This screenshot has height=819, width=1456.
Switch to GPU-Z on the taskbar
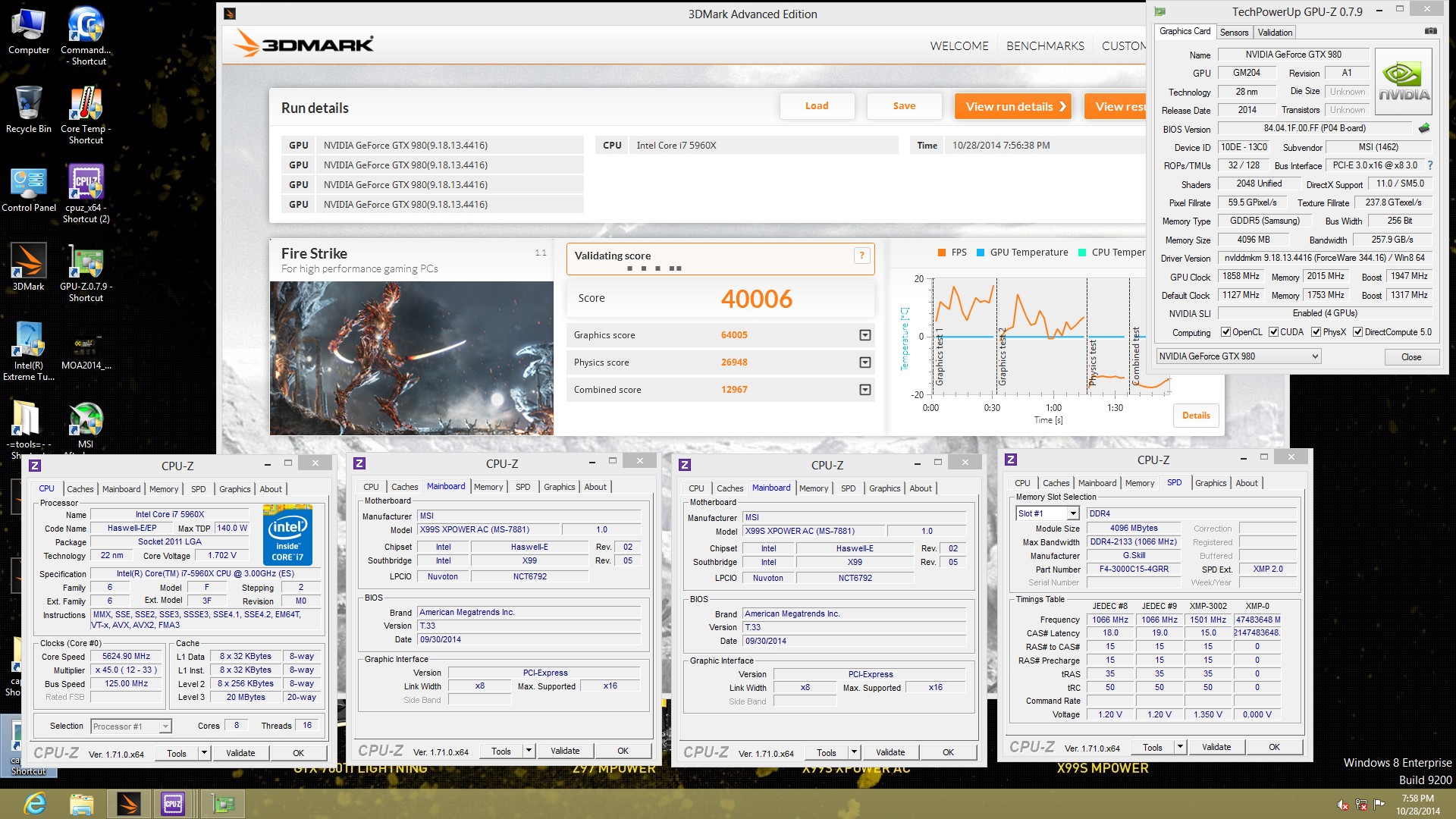click(x=223, y=803)
